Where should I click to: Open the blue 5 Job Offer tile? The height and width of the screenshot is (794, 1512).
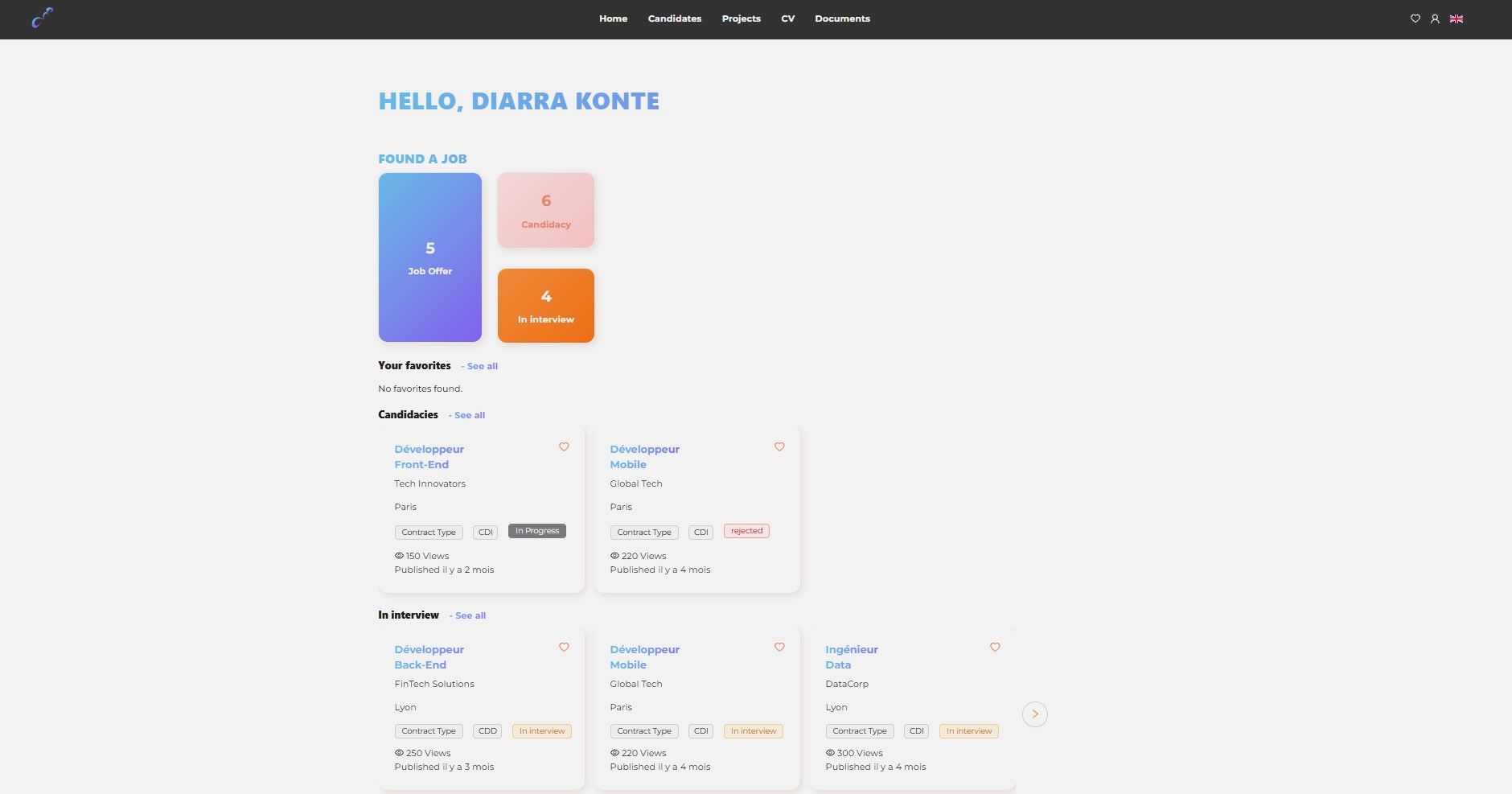coord(430,257)
